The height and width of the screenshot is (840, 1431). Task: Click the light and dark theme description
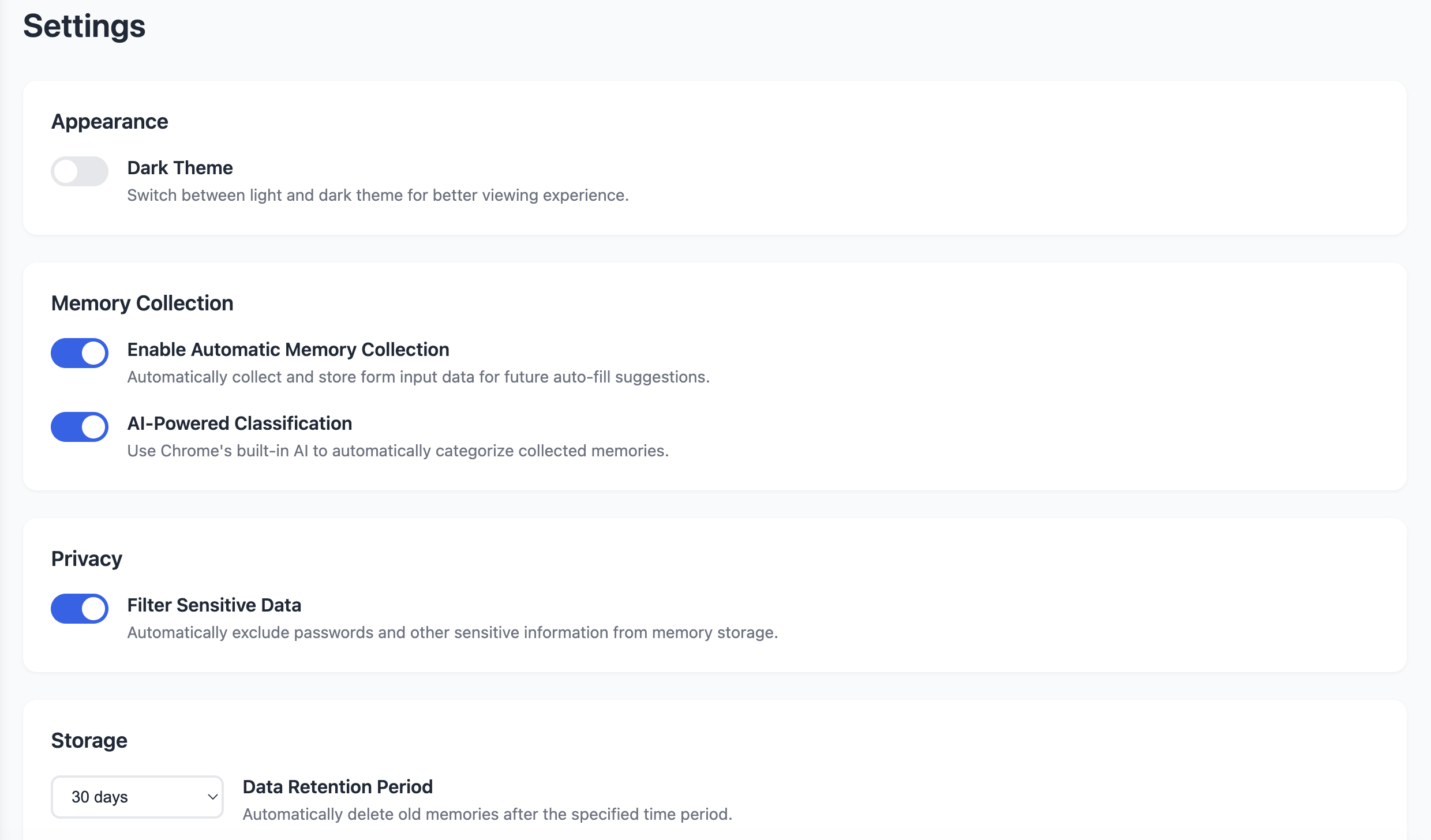[x=377, y=196]
